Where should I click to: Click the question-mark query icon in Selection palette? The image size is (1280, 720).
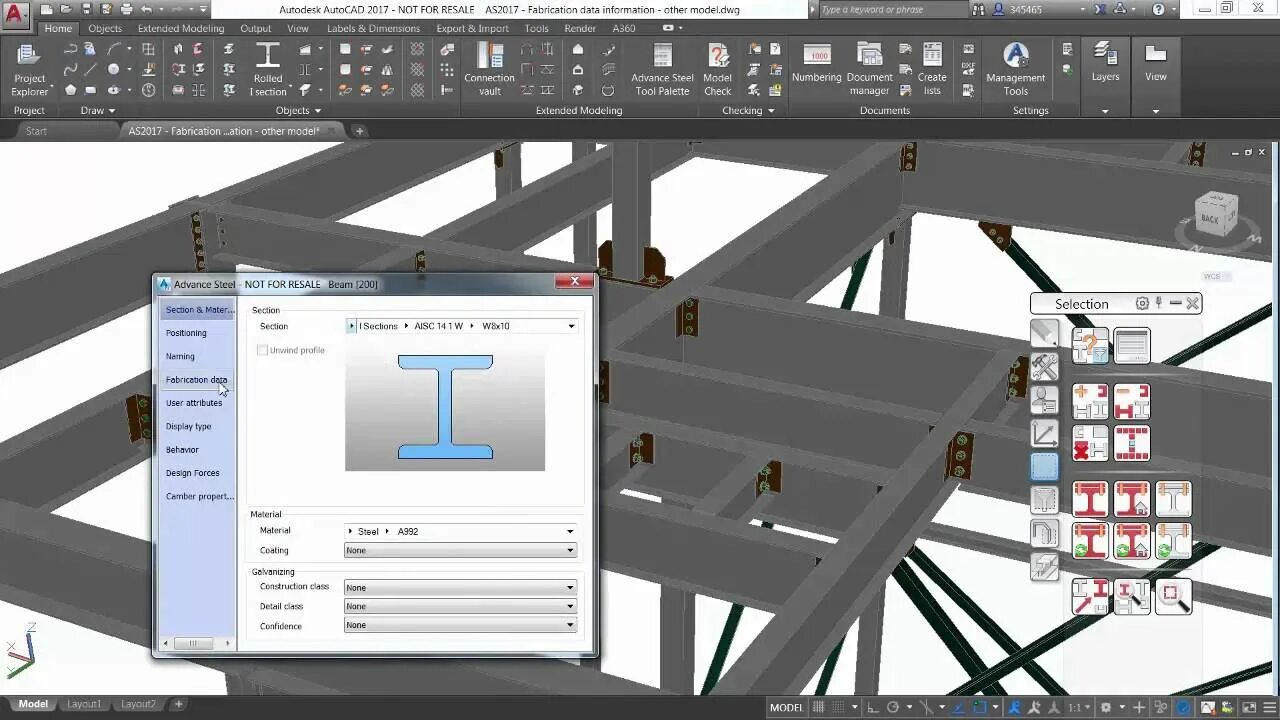pos(1090,346)
